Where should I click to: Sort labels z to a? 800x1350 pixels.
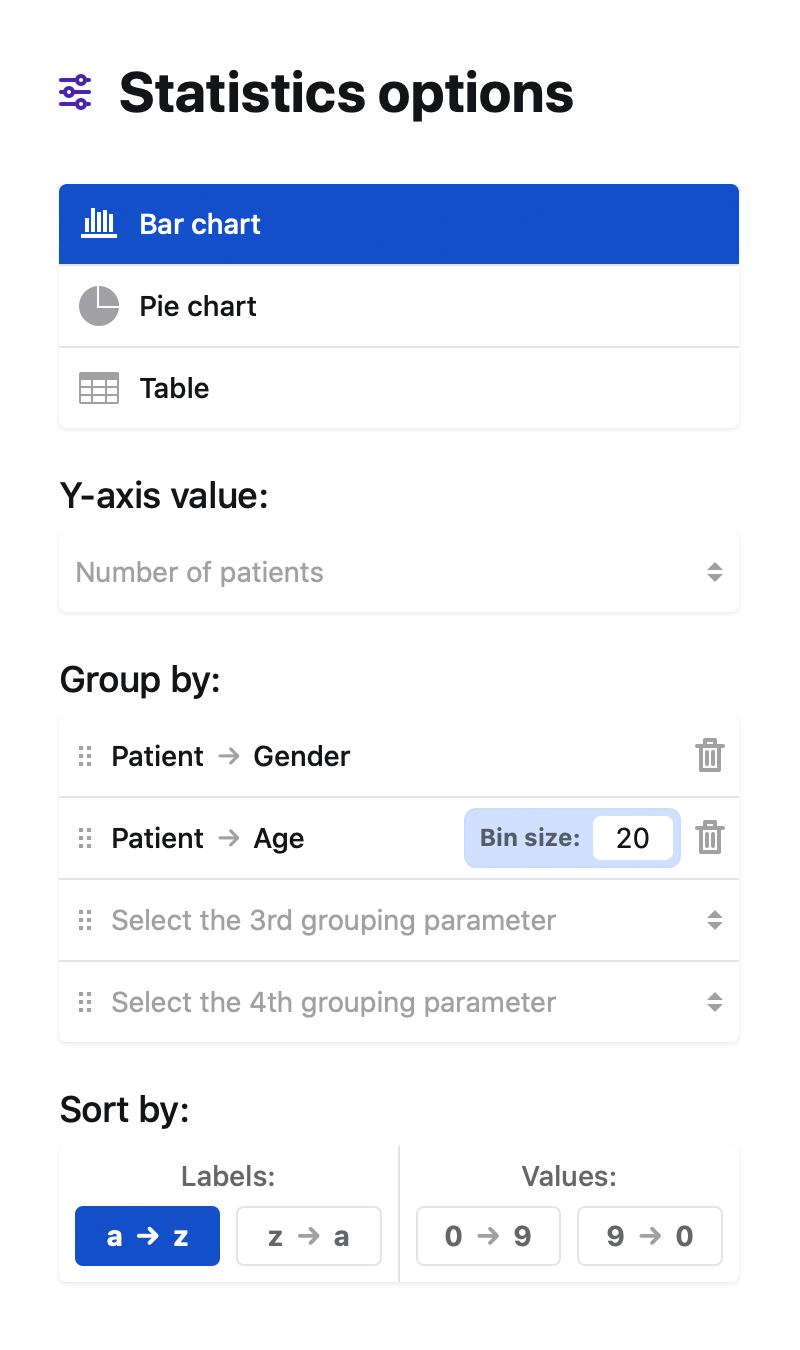tap(309, 1237)
